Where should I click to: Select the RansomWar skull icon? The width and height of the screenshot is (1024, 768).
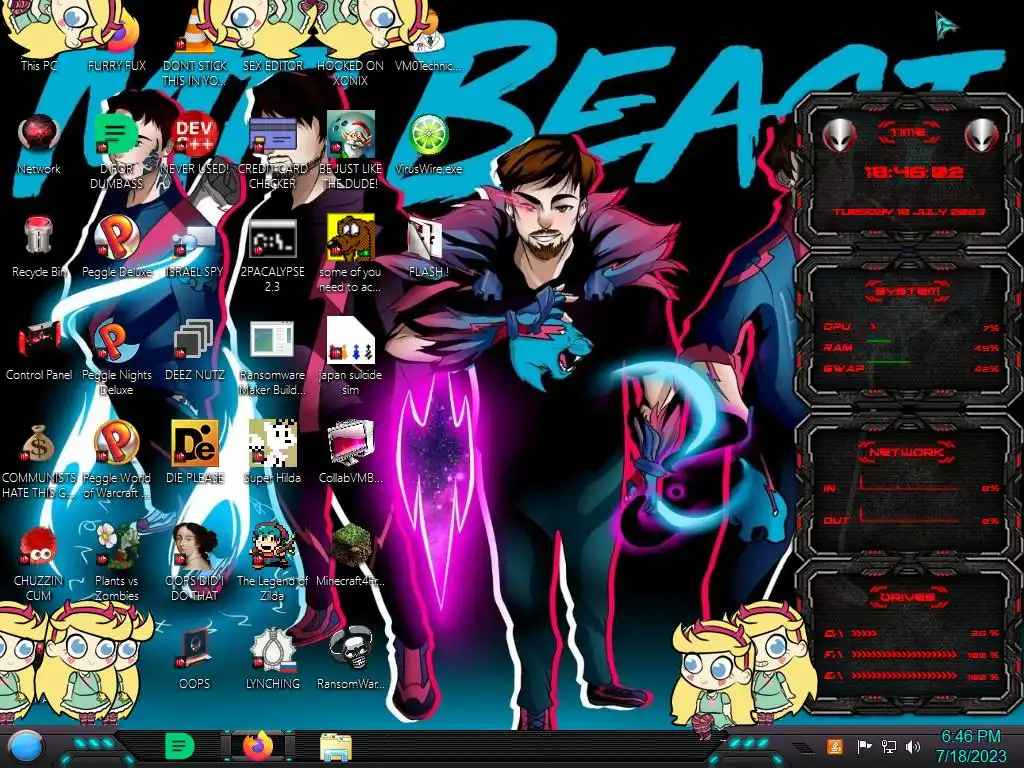tap(350, 660)
